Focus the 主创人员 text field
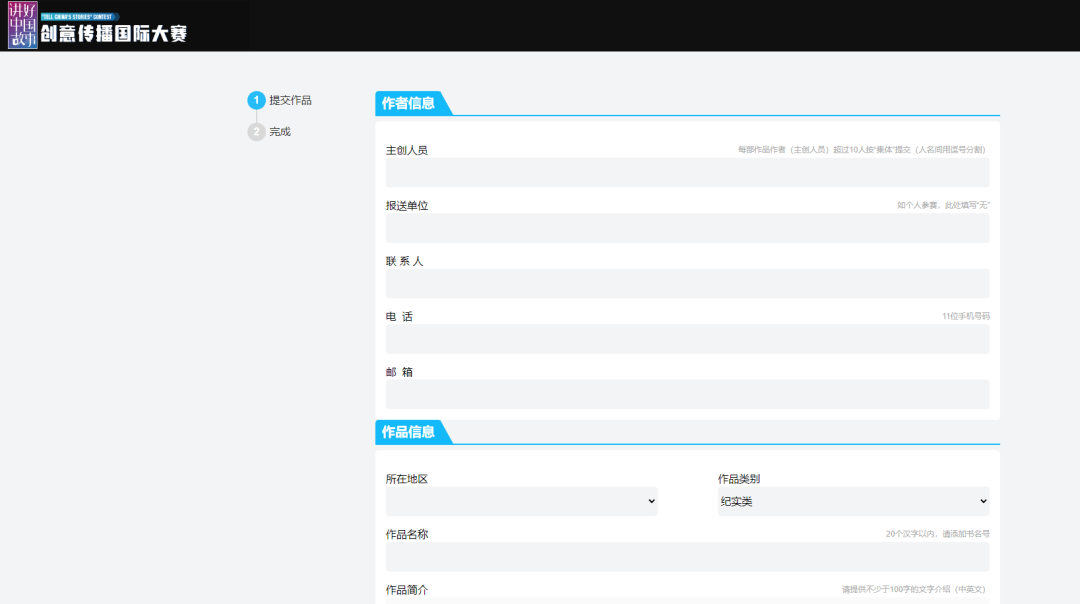The height and width of the screenshot is (604, 1080). tap(687, 173)
